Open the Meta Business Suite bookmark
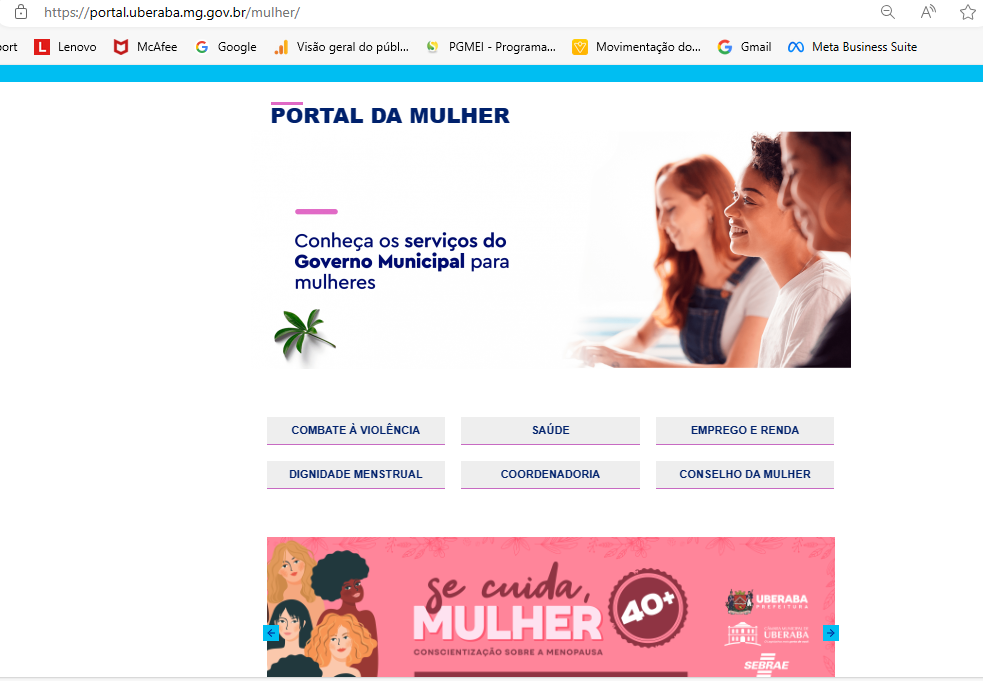Viewport: 983px width, 681px height. (x=853, y=47)
